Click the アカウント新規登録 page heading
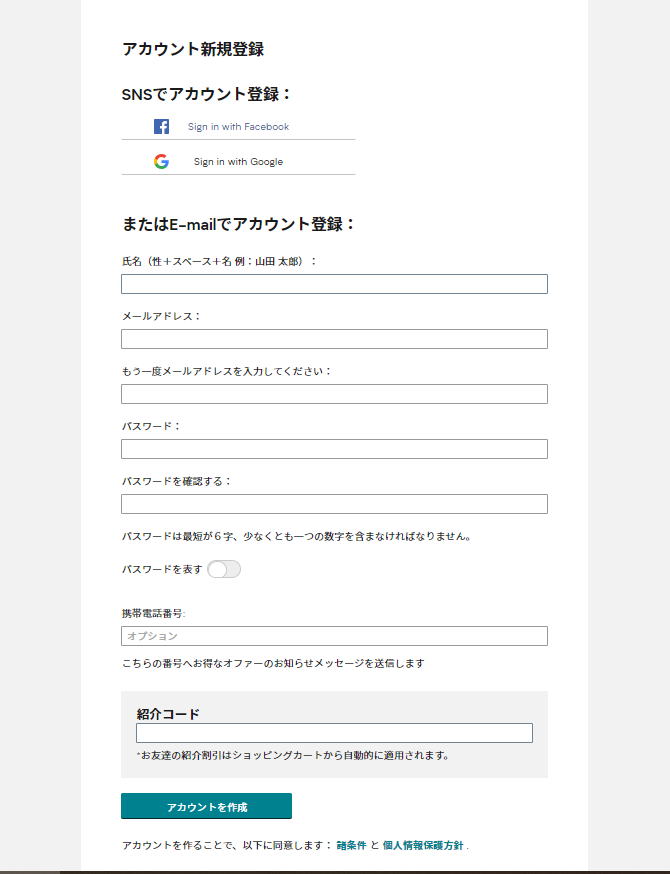The height and width of the screenshot is (874, 670). [x=193, y=49]
